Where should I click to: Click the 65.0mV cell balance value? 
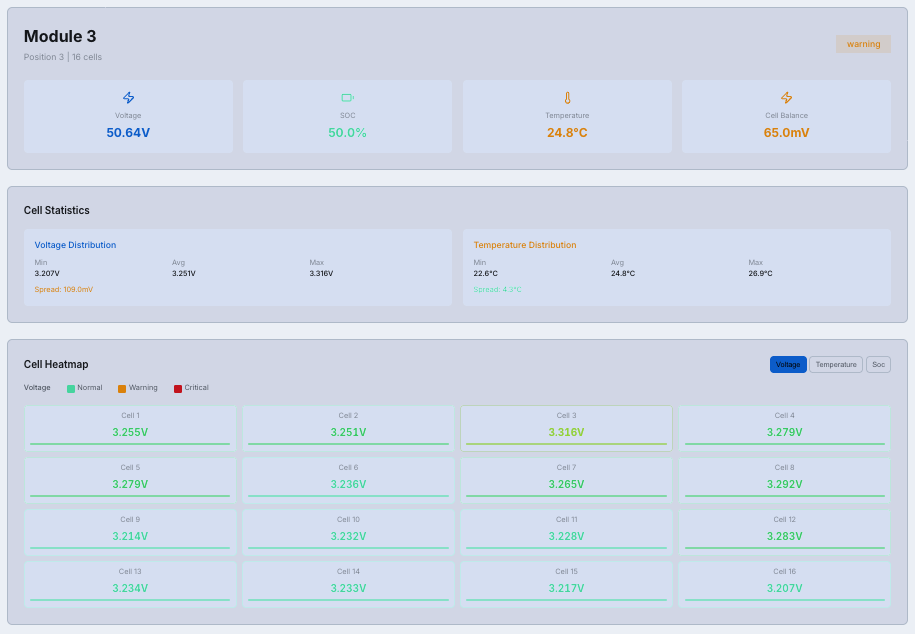(x=787, y=133)
